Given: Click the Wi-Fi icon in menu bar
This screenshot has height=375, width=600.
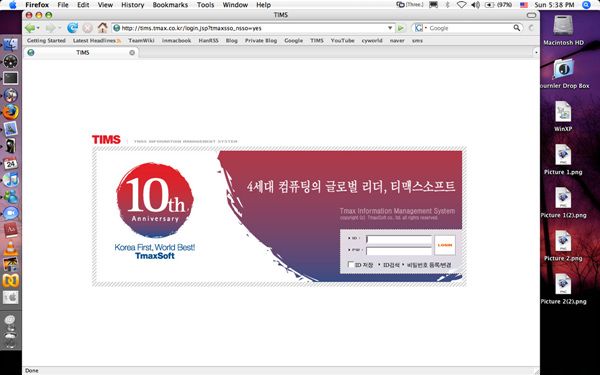Looking at the screenshot, I should [x=461, y=5].
